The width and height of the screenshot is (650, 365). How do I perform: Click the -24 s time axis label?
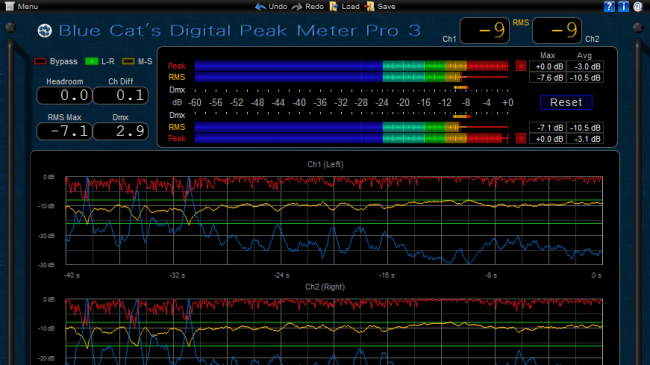point(281,275)
